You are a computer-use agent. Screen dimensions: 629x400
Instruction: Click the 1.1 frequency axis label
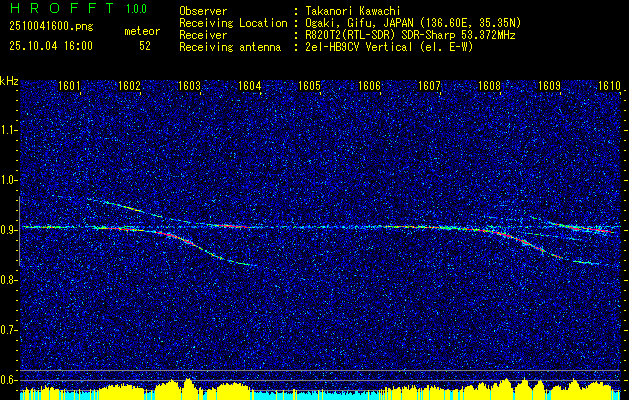tap(8, 130)
